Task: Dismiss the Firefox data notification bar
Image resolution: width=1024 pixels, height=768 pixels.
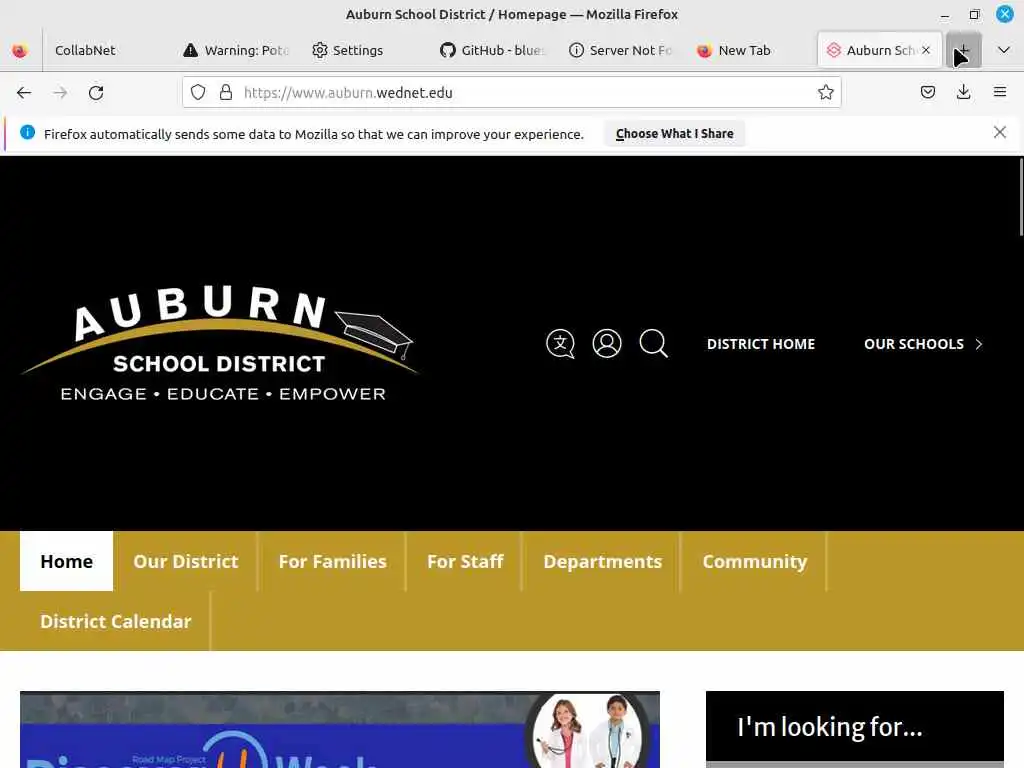Action: click(1000, 133)
